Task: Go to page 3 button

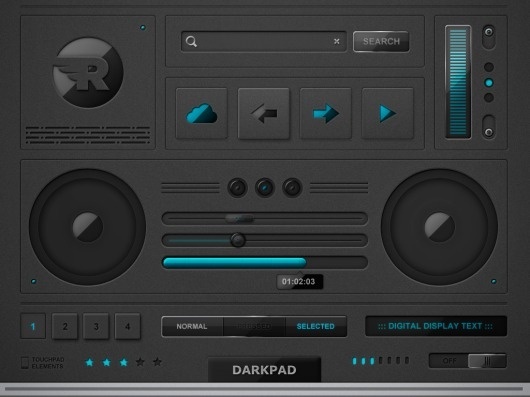Action: (96, 326)
